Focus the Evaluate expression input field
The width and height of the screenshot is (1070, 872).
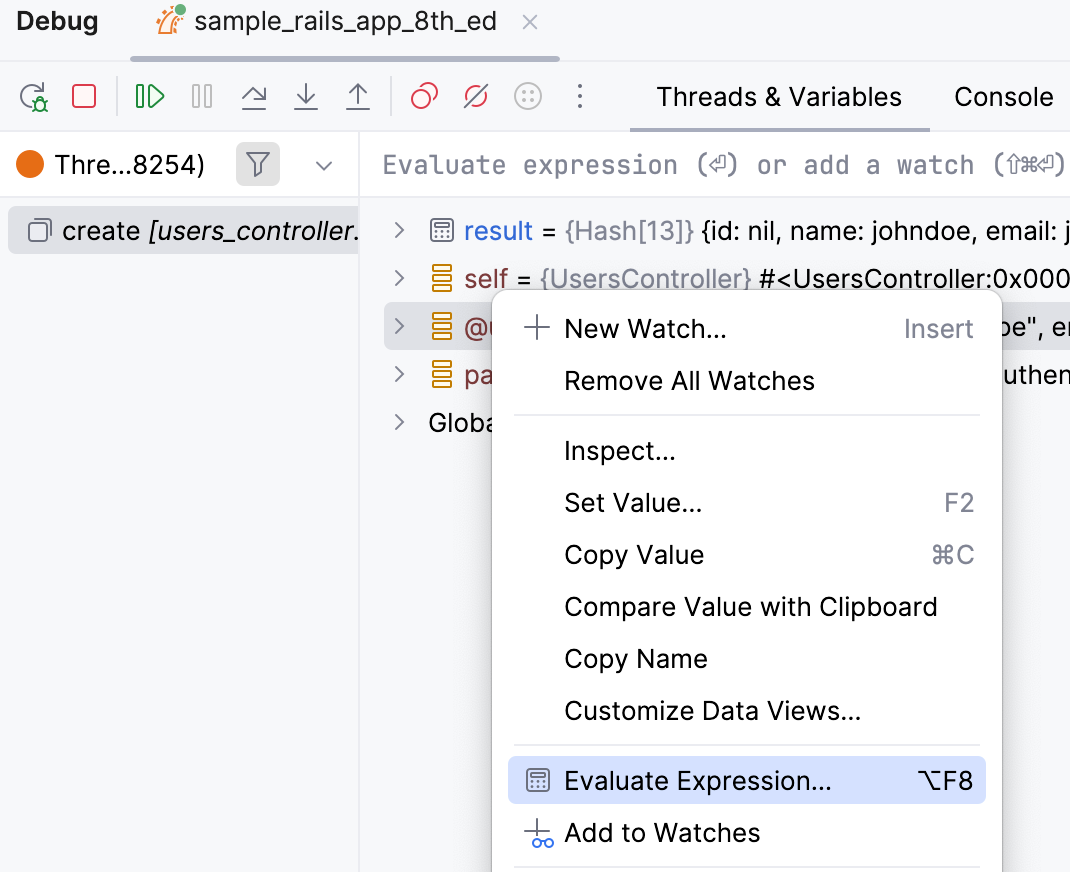coord(720,165)
